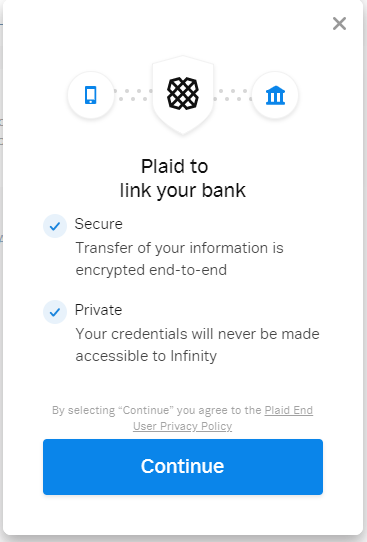Select the blue Continue button
Viewport: 367px width, 542px height.
pos(183,467)
